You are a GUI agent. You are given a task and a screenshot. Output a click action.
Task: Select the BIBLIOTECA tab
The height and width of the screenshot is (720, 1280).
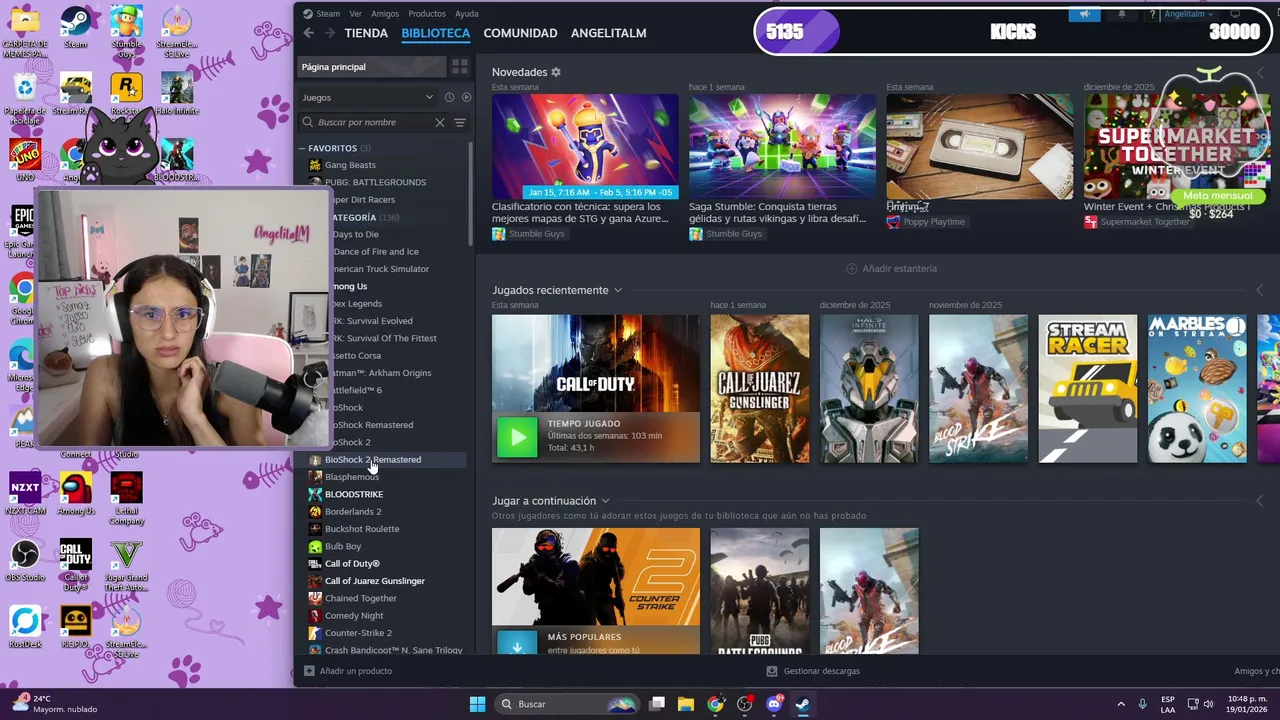click(435, 33)
